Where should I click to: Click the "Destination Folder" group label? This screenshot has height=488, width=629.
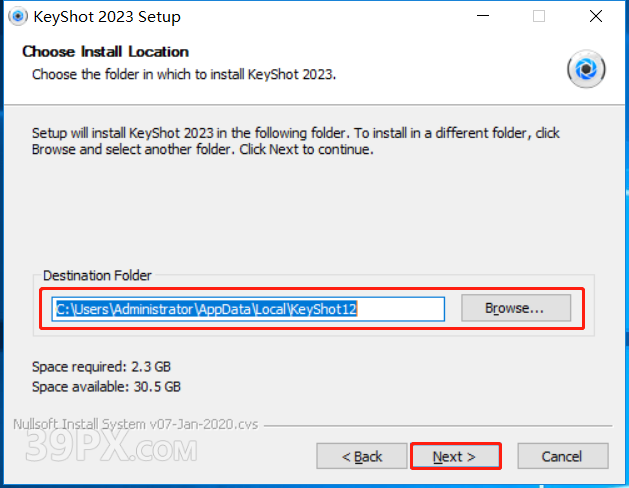(97, 275)
